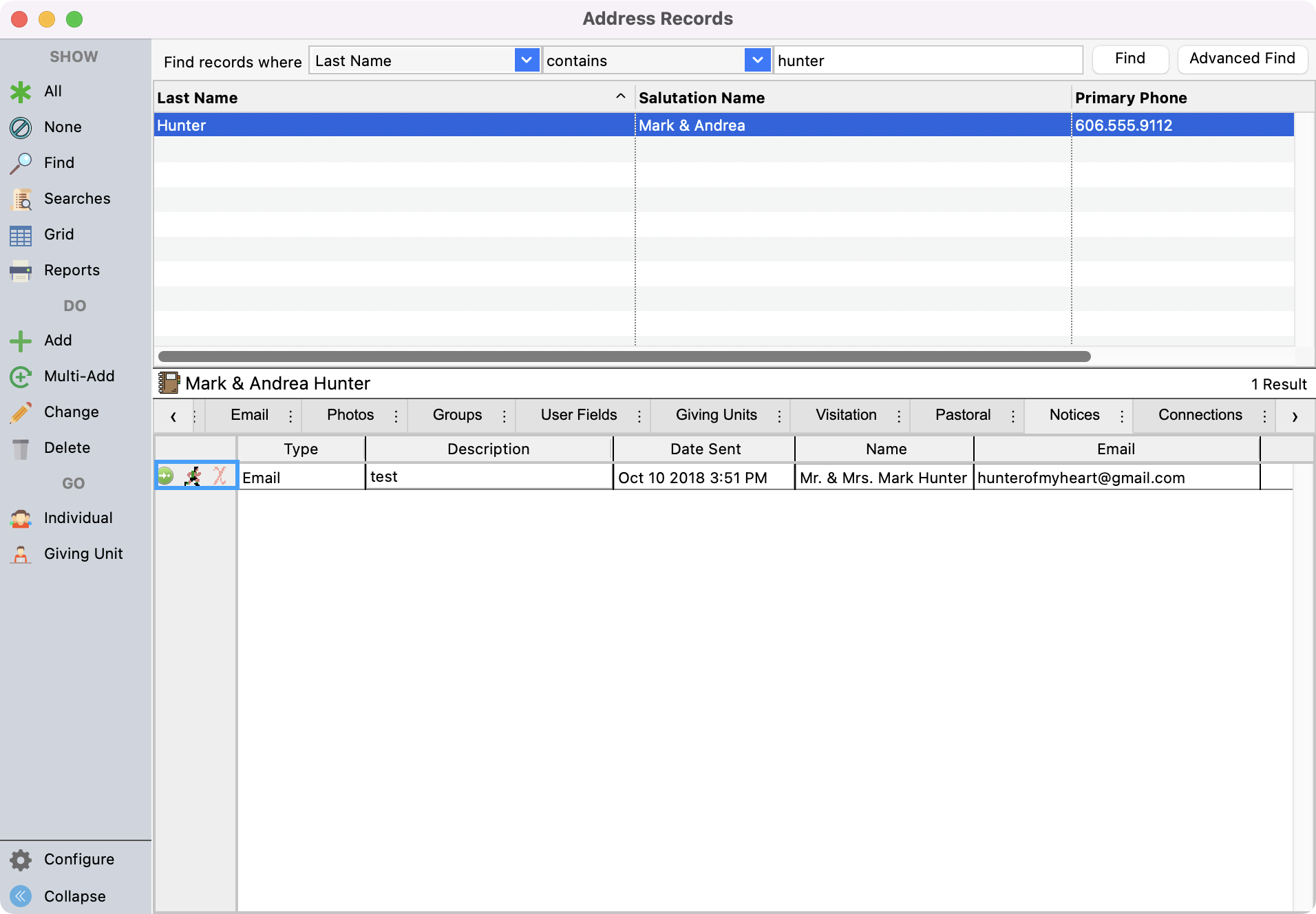Open the Notices tab
This screenshot has width=1316, height=914.
1074,415
